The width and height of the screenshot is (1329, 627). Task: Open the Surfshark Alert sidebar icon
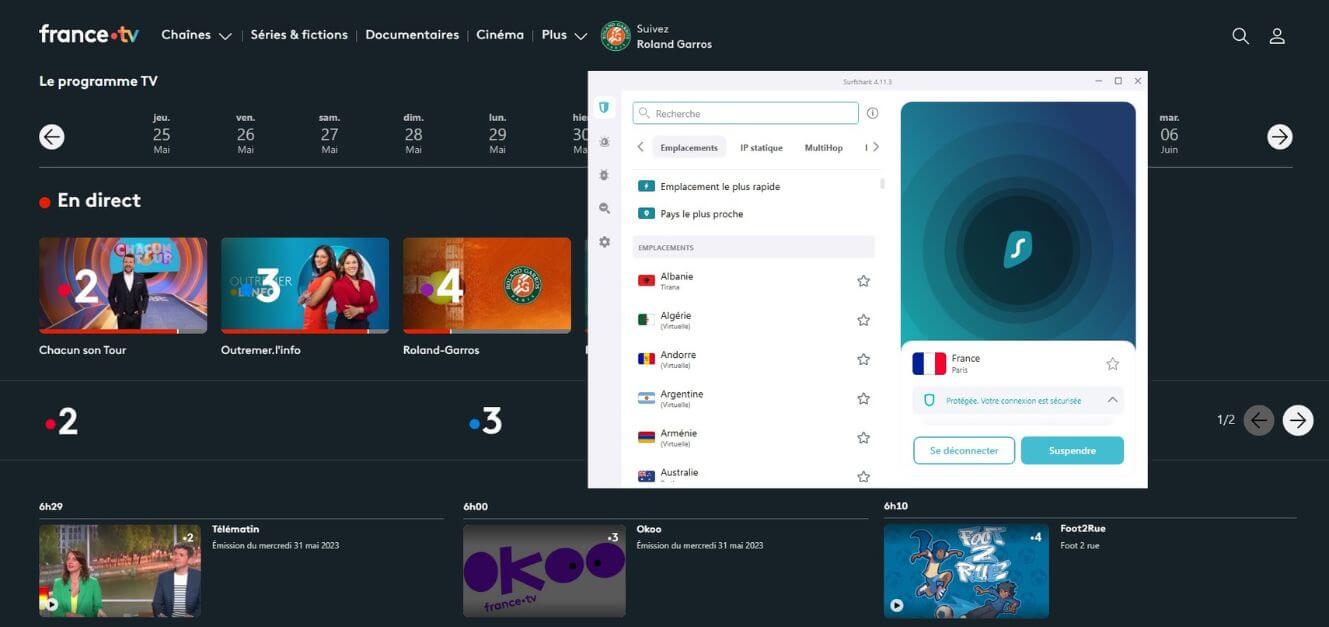pos(604,142)
